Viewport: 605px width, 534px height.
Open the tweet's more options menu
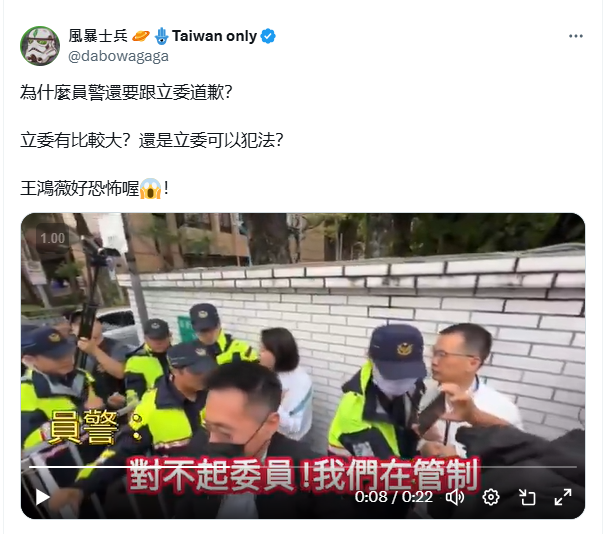576,36
